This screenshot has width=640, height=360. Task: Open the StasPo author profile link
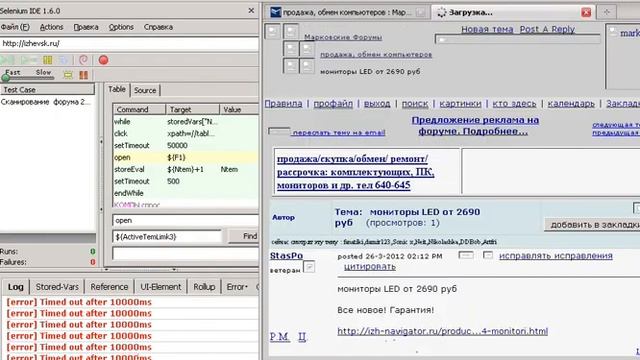286,256
